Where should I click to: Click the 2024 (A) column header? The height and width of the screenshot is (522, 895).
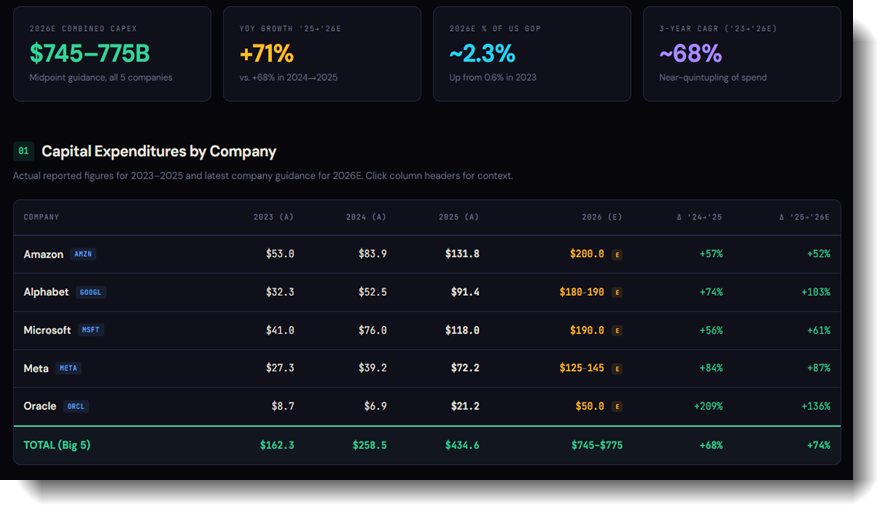[366, 217]
